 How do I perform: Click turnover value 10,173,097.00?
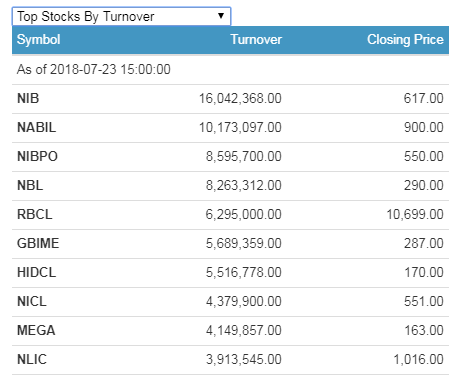point(240,127)
